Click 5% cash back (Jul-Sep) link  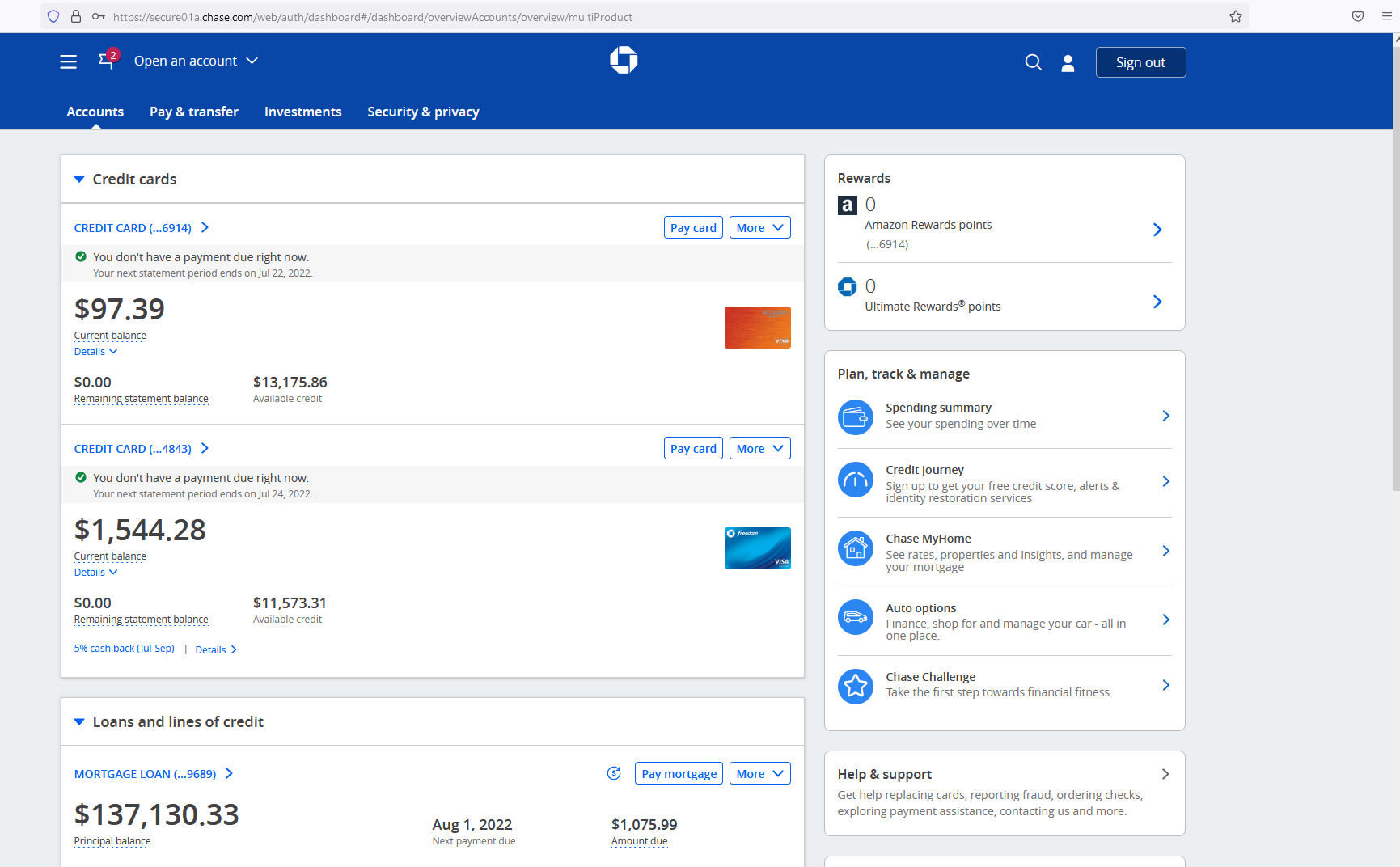(125, 649)
